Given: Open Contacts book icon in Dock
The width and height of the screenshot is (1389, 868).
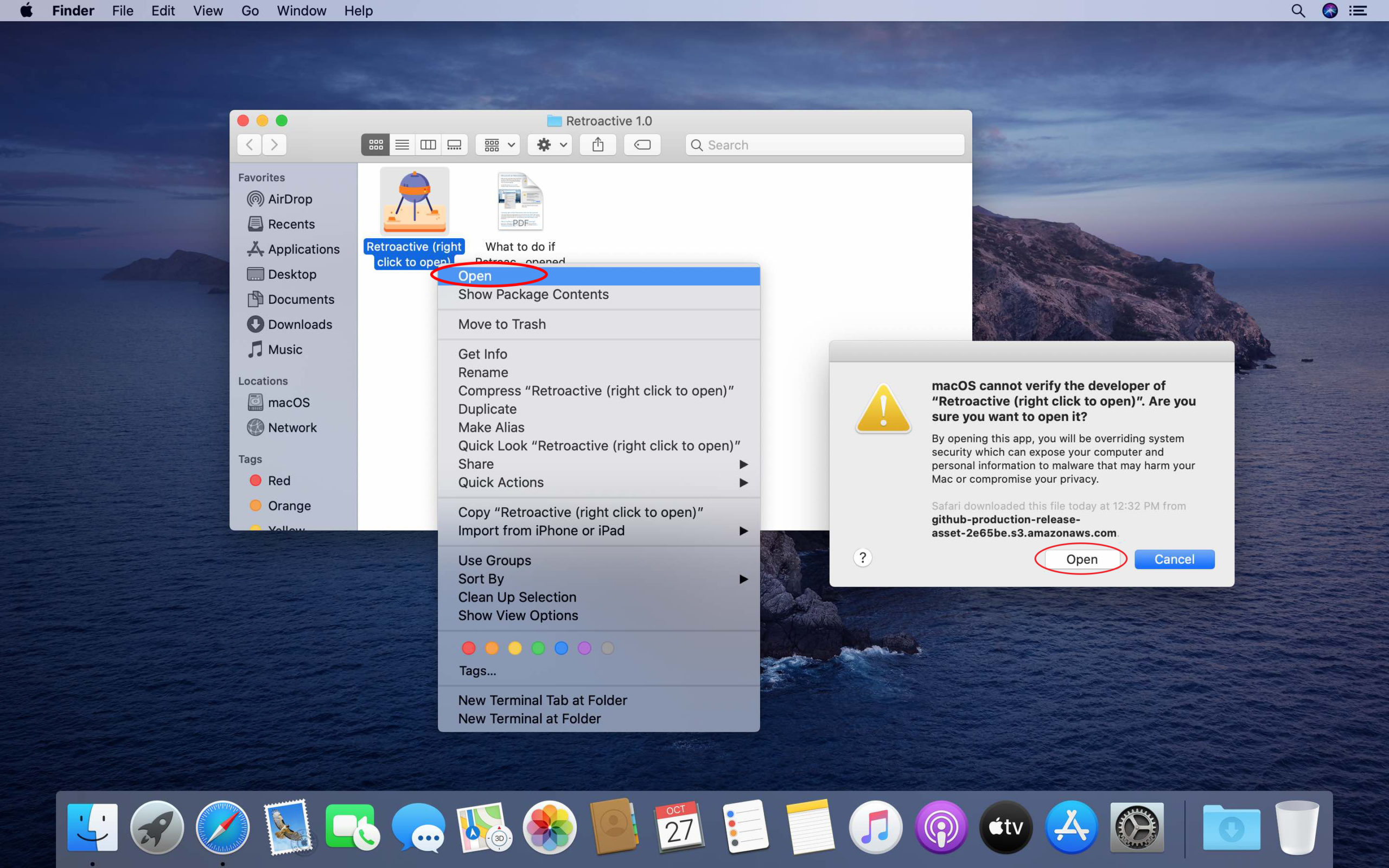Looking at the screenshot, I should tap(614, 827).
